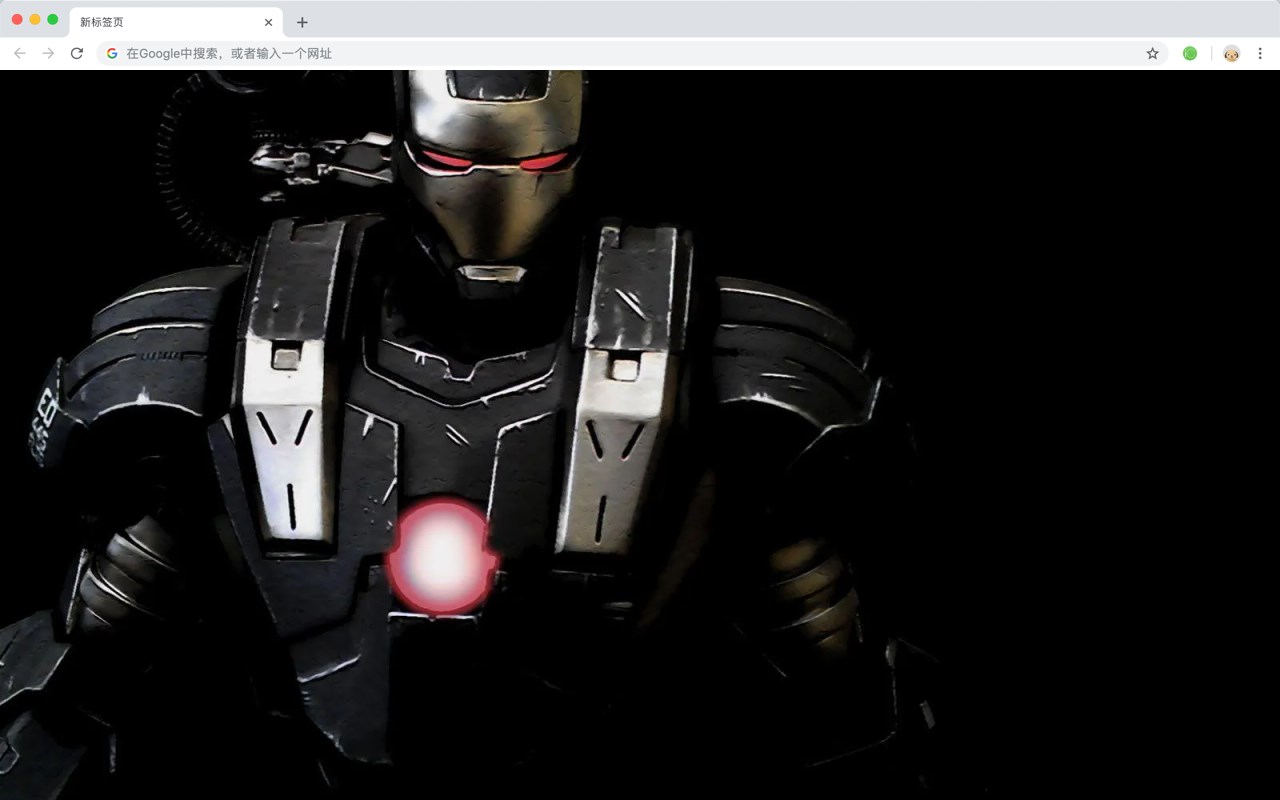Click the browser back arrow

coord(20,53)
